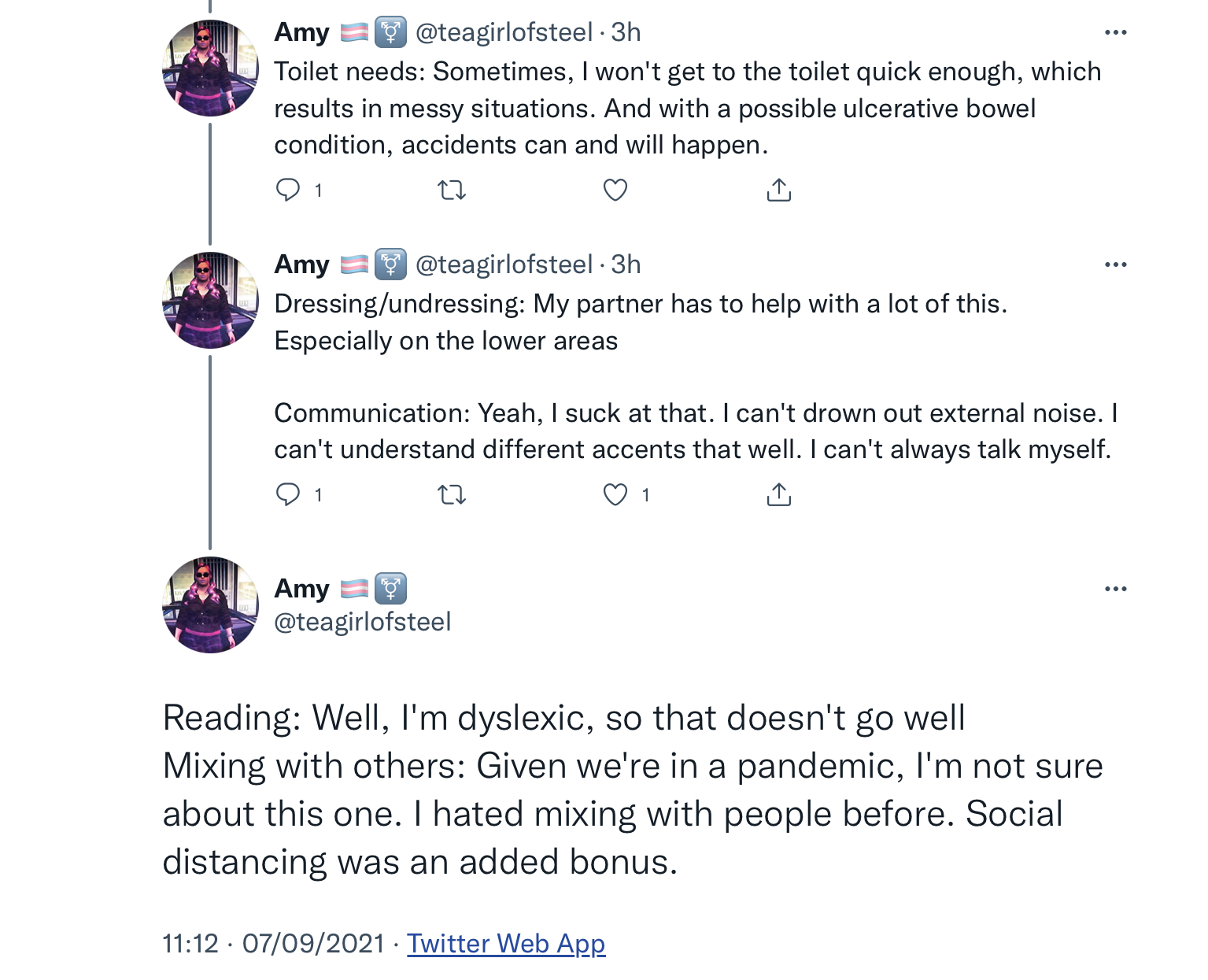Open more options on toilet needs tweet

1115,32
